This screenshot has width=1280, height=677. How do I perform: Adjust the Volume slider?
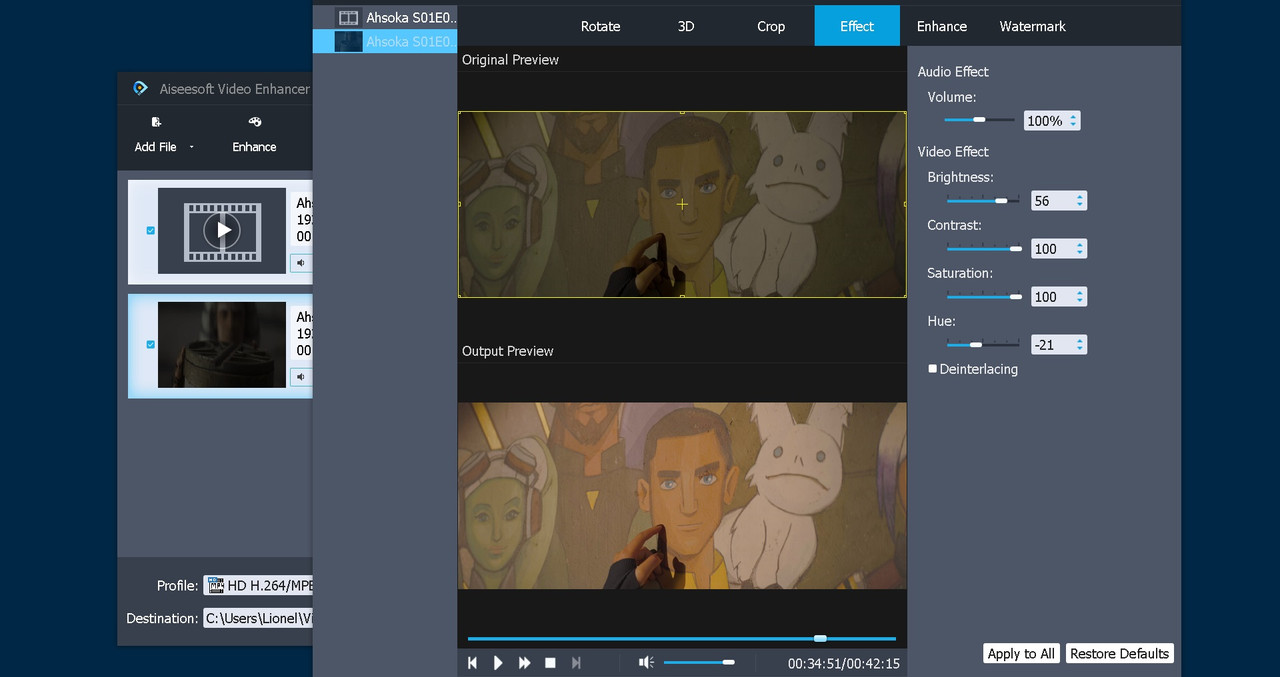click(x=979, y=120)
